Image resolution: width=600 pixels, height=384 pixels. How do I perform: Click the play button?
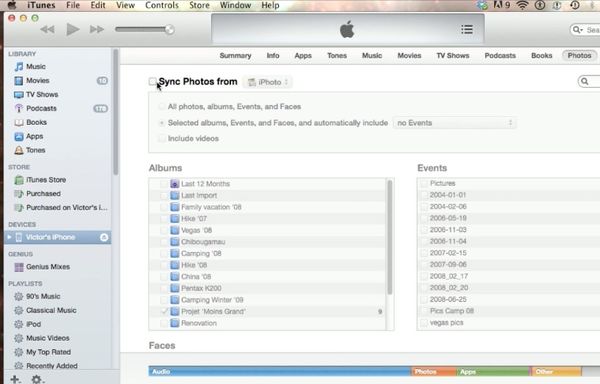pos(72,29)
